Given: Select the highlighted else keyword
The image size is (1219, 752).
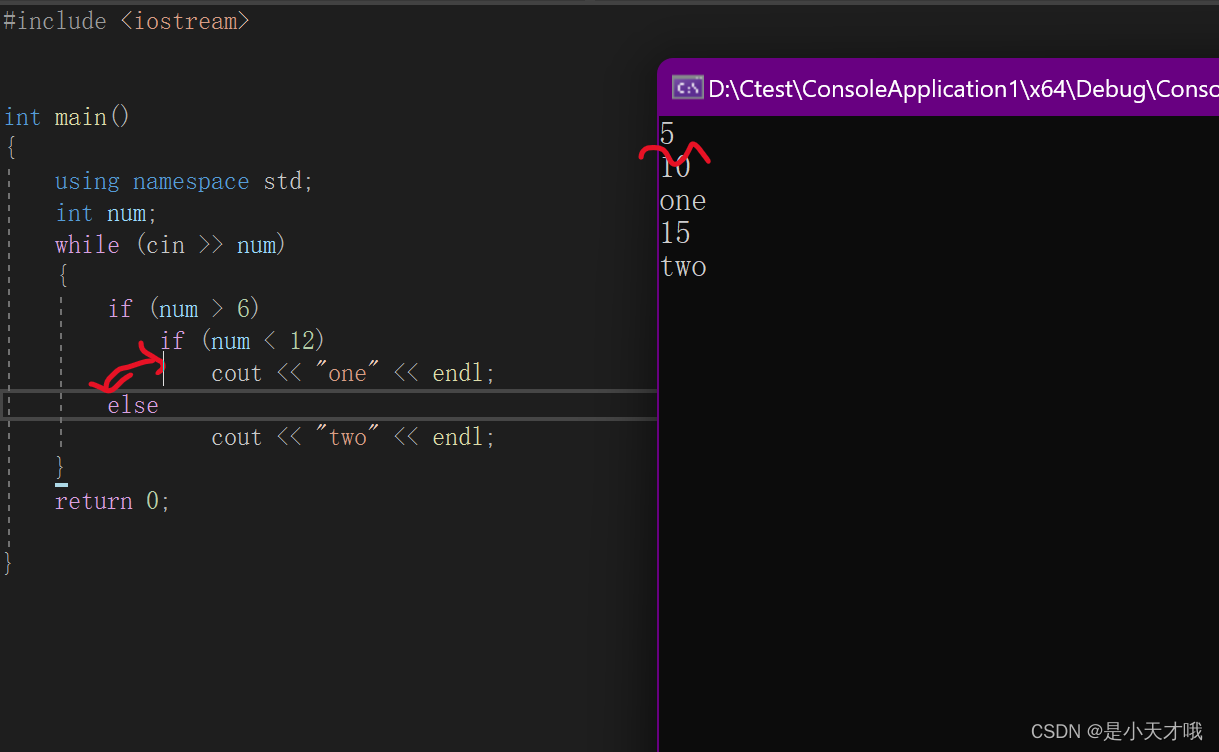Looking at the screenshot, I should point(133,404).
